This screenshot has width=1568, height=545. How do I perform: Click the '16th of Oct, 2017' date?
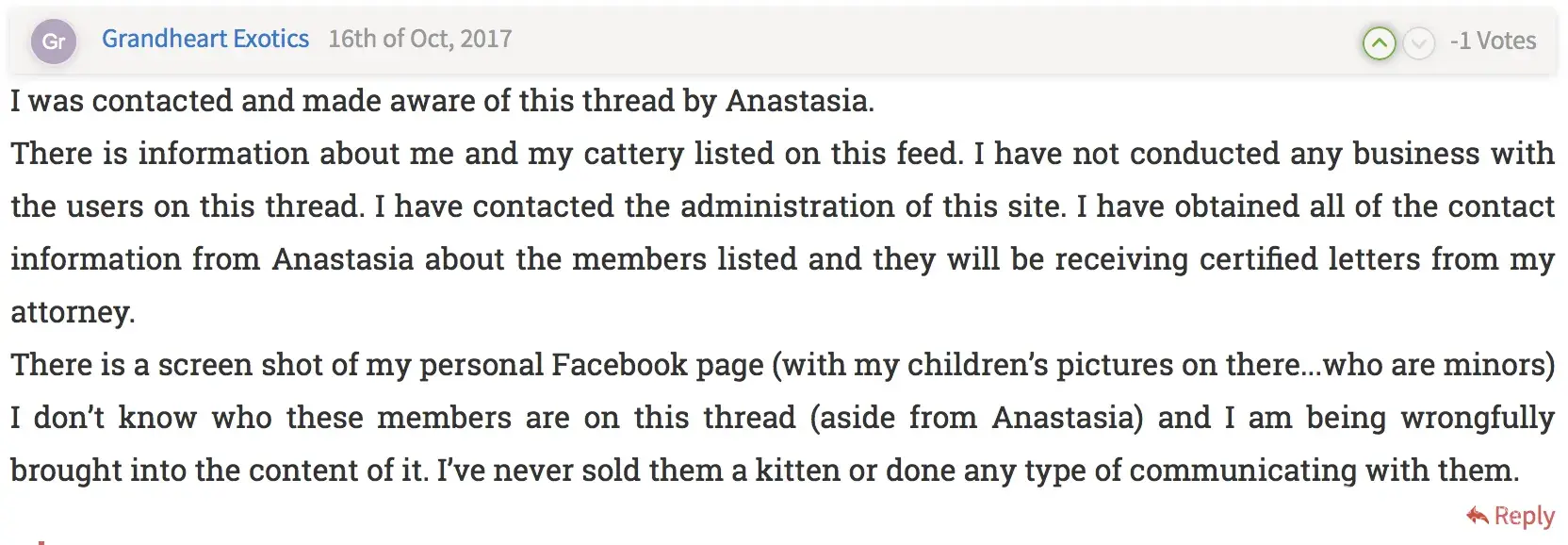pyautogui.click(x=419, y=39)
